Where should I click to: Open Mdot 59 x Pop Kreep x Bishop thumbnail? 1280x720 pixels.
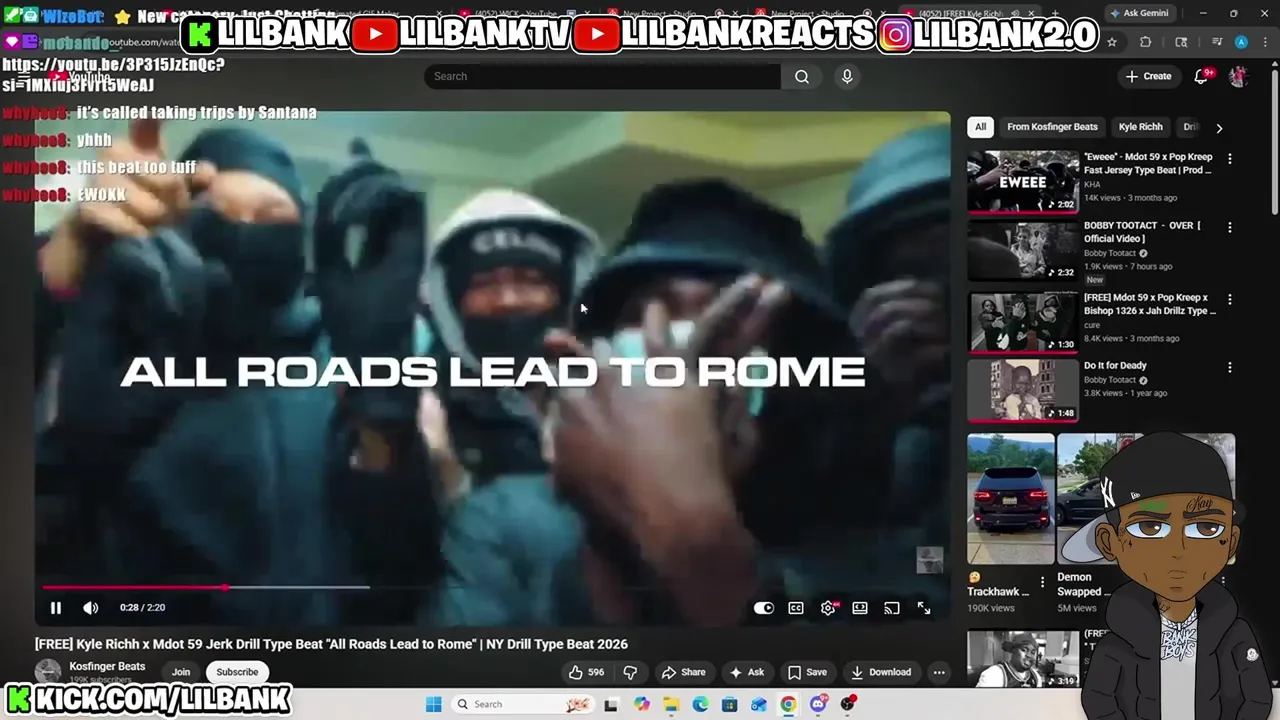tap(1022, 322)
